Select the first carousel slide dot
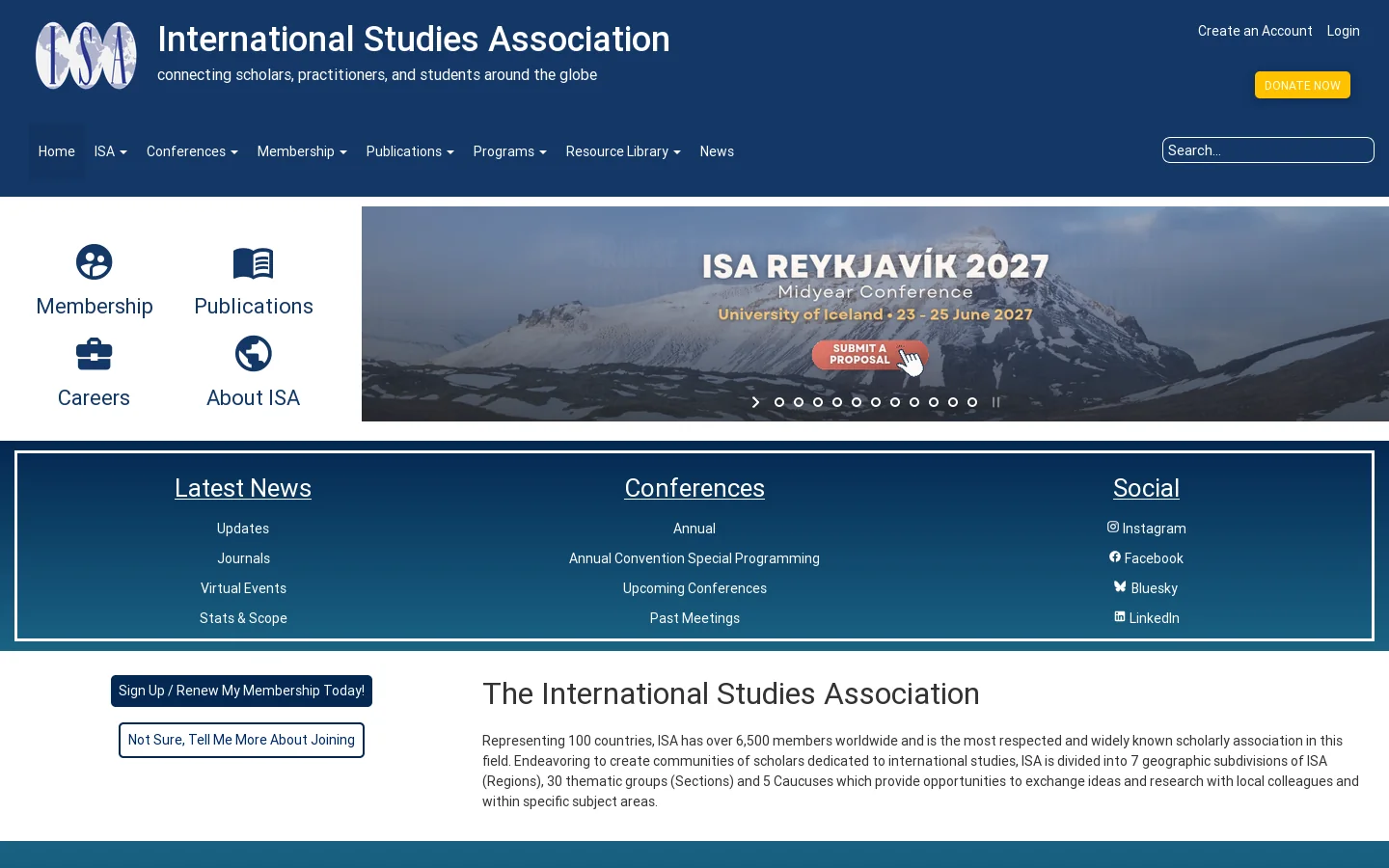 [x=779, y=402]
